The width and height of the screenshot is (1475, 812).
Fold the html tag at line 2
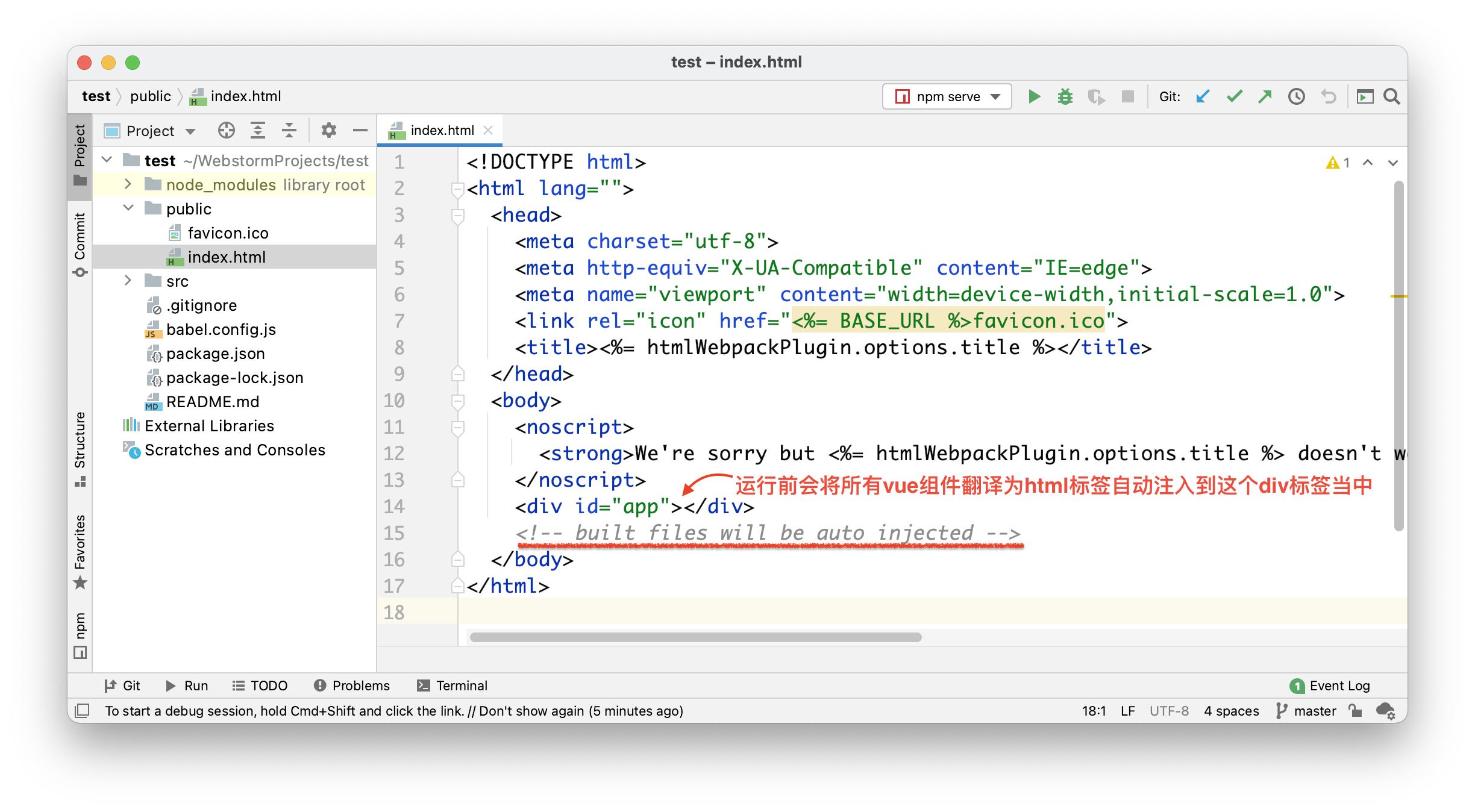click(x=458, y=189)
